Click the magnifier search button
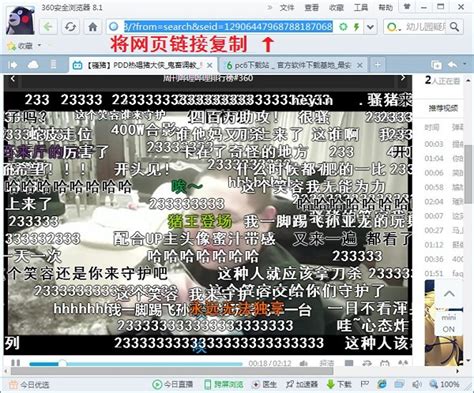This screenshot has width=474, height=393. 454,27
